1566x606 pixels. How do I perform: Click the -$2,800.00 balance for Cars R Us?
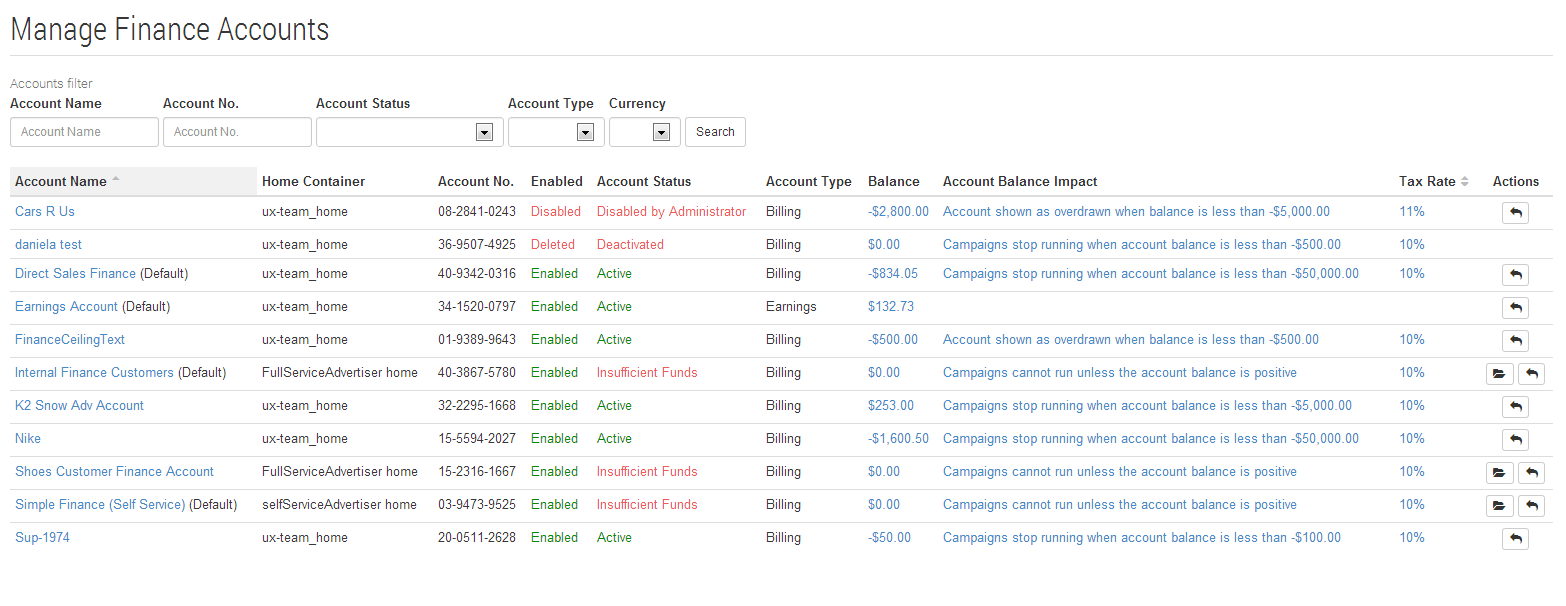tap(898, 212)
